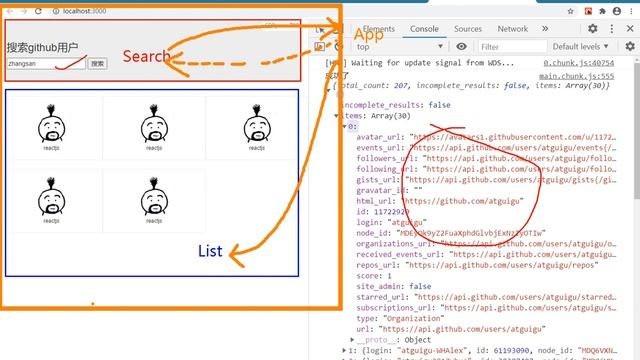Click the starred_url property line
This screenshot has width=640, height=360.
pos(486,297)
